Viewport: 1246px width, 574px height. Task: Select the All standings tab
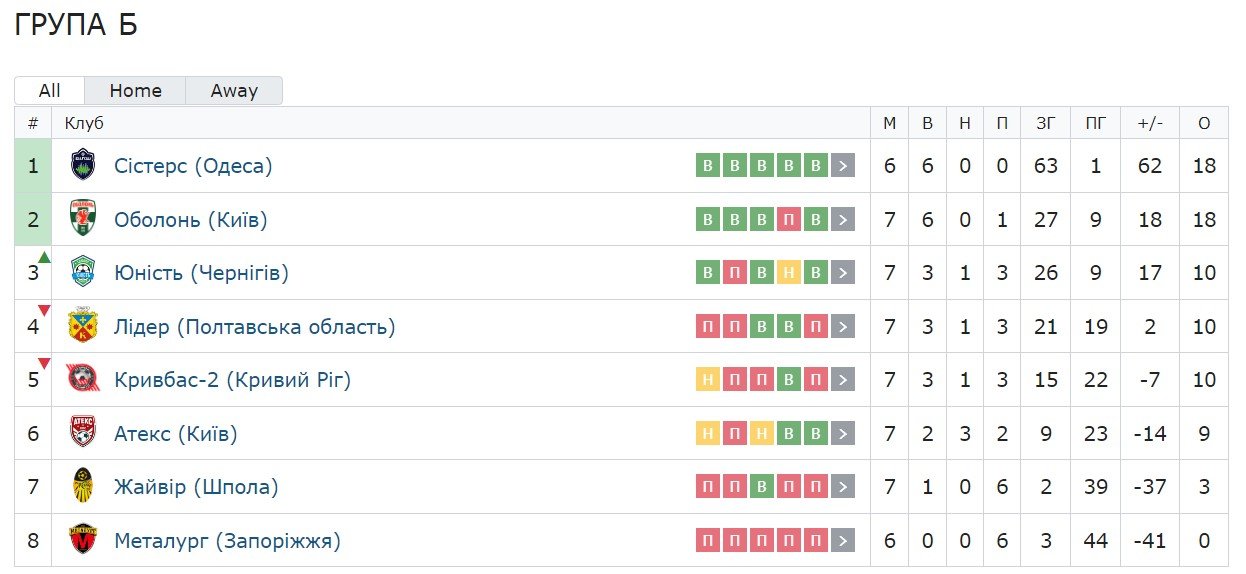click(x=49, y=91)
